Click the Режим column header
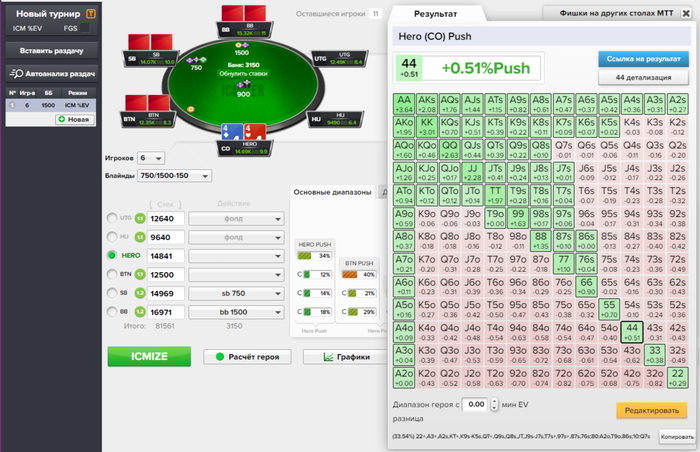The height and width of the screenshot is (452, 700). pyautogui.click(x=78, y=93)
